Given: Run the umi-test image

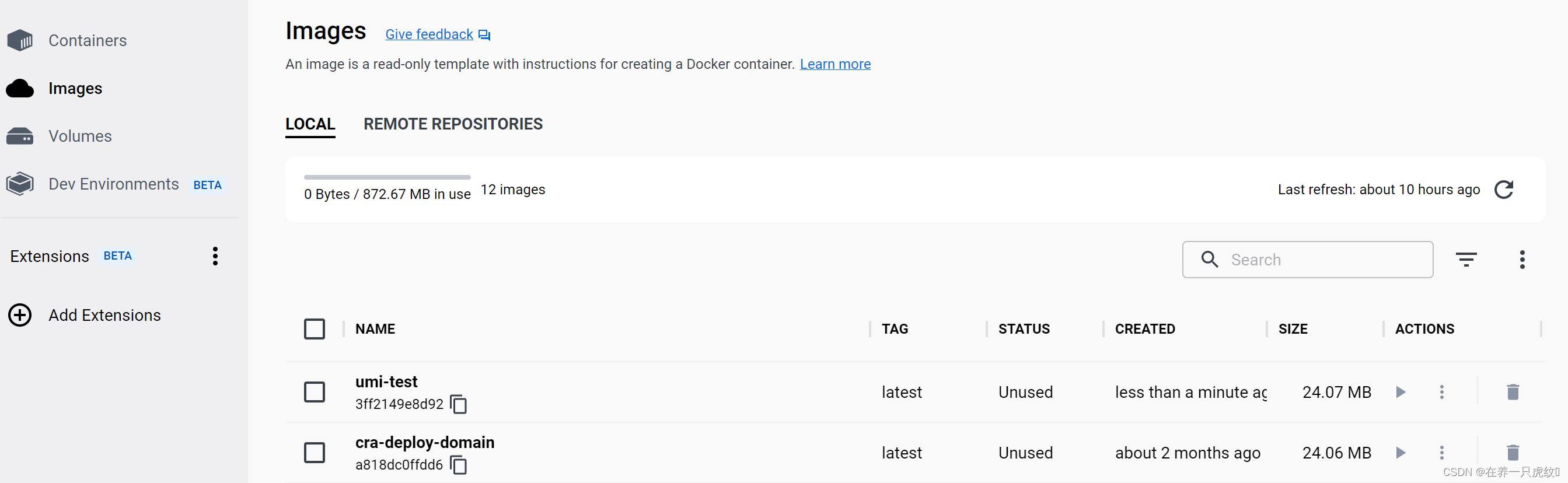Looking at the screenshot, I should click(1400, 393).
